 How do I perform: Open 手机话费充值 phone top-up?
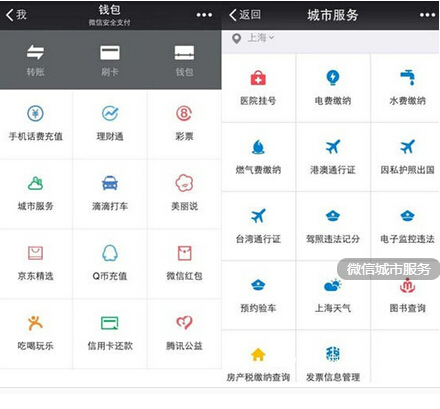[x=35, y=123]
